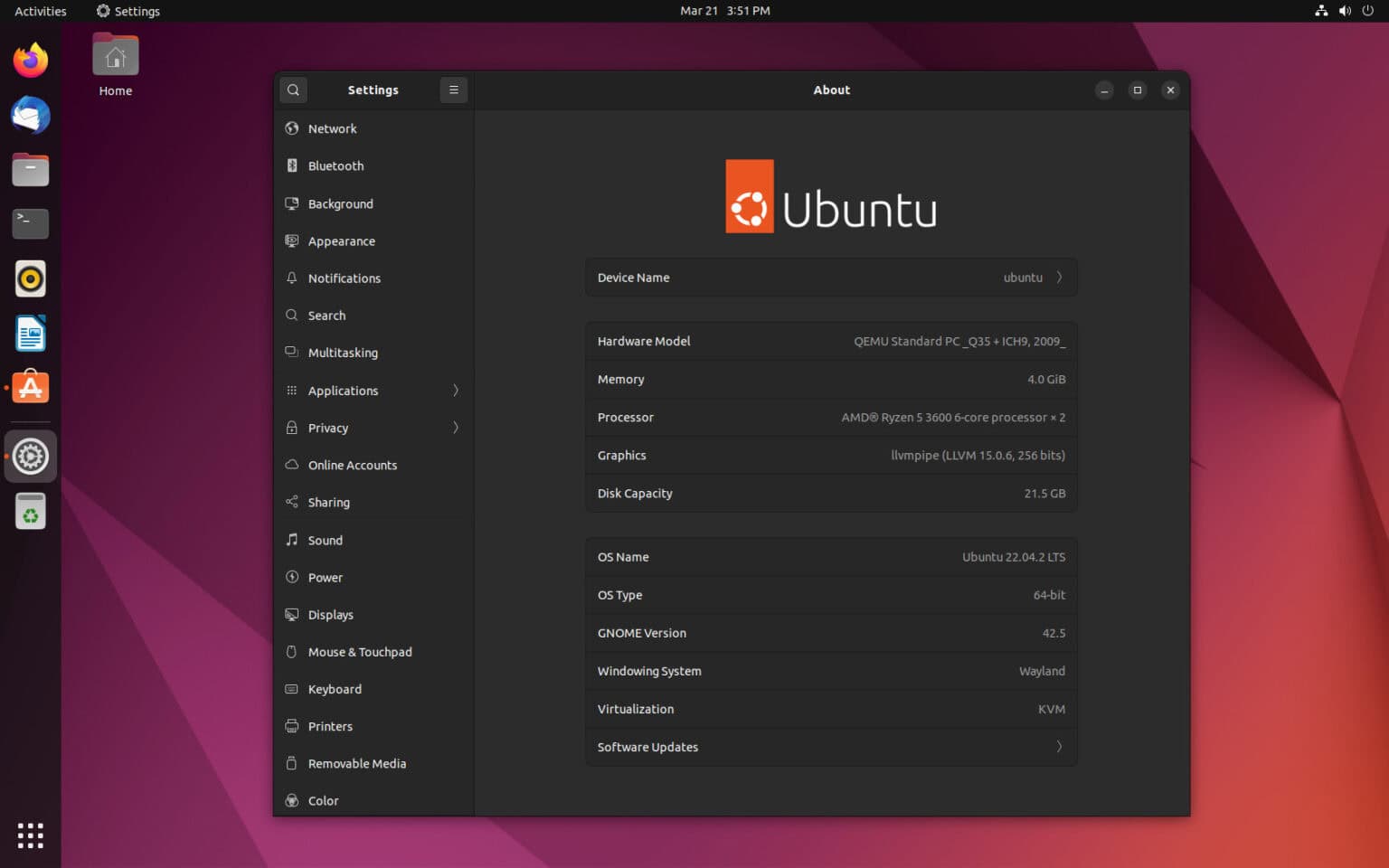Open Printers settings
1389x868 pixels.
click(330, 726)
